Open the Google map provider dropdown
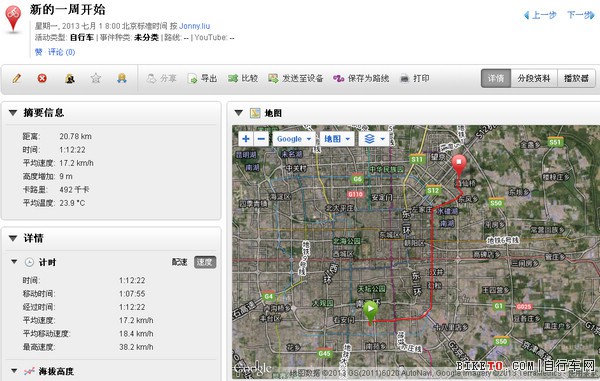Viewport: 600px width, 381px height. click(x=294, y=139)
